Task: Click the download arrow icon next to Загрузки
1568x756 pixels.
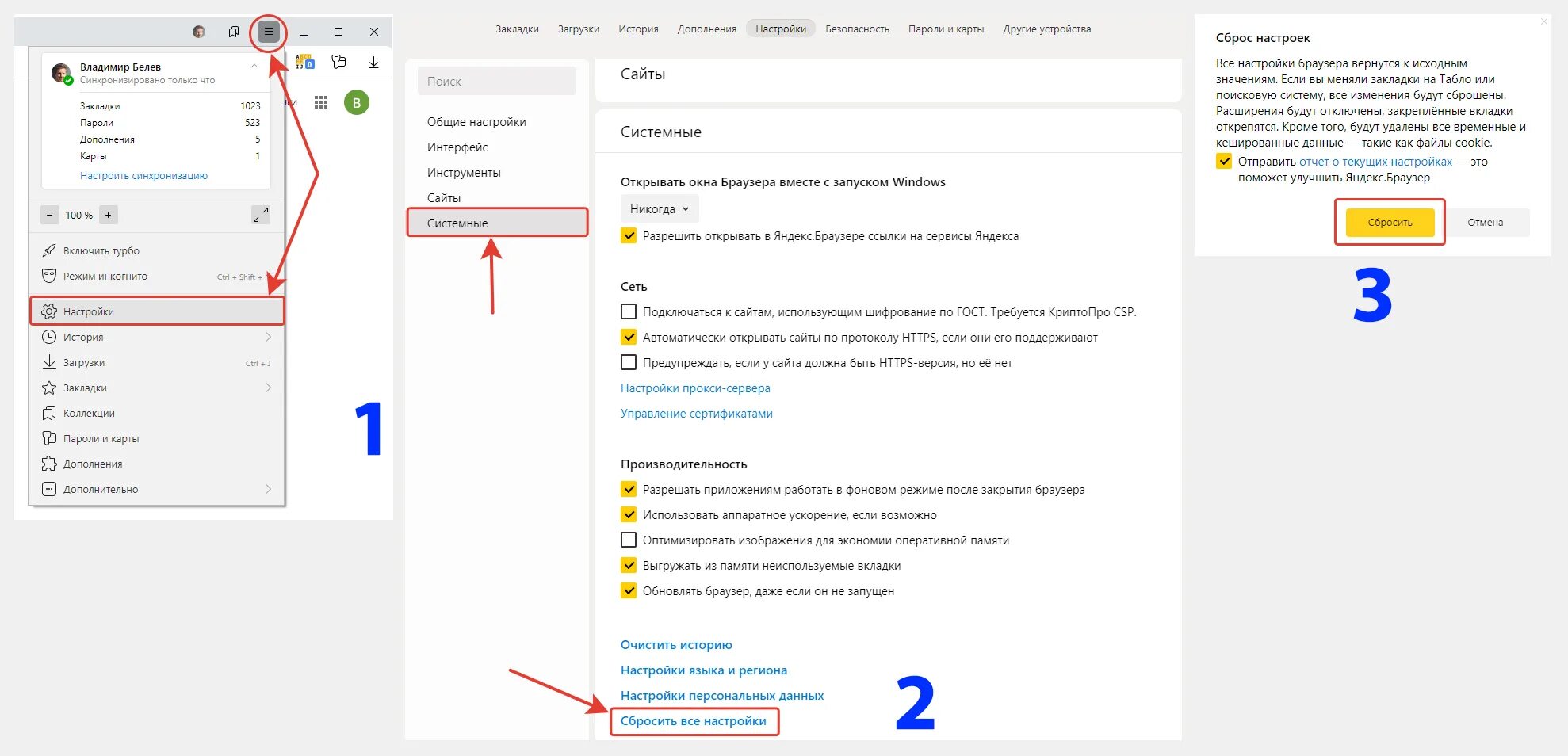Action: click(49, 362)
